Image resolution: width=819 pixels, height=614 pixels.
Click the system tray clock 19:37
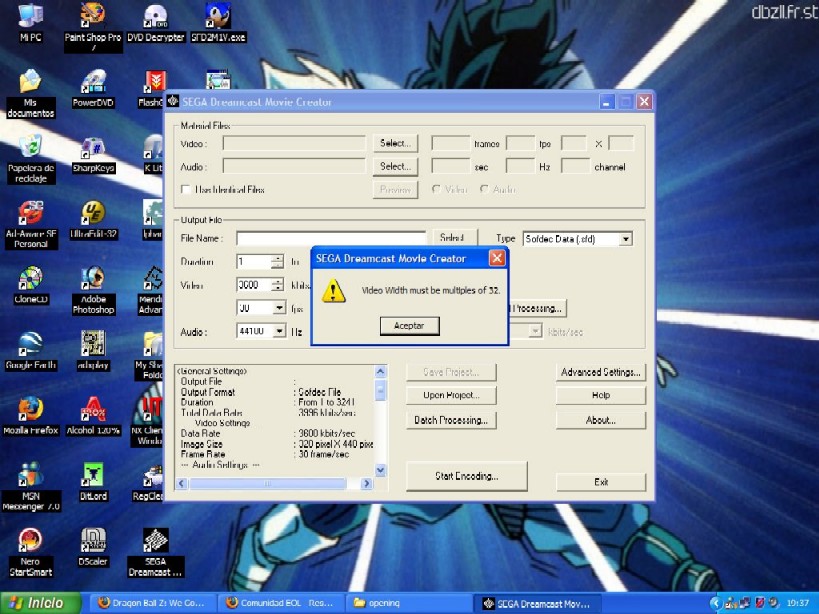coord(797,603)
